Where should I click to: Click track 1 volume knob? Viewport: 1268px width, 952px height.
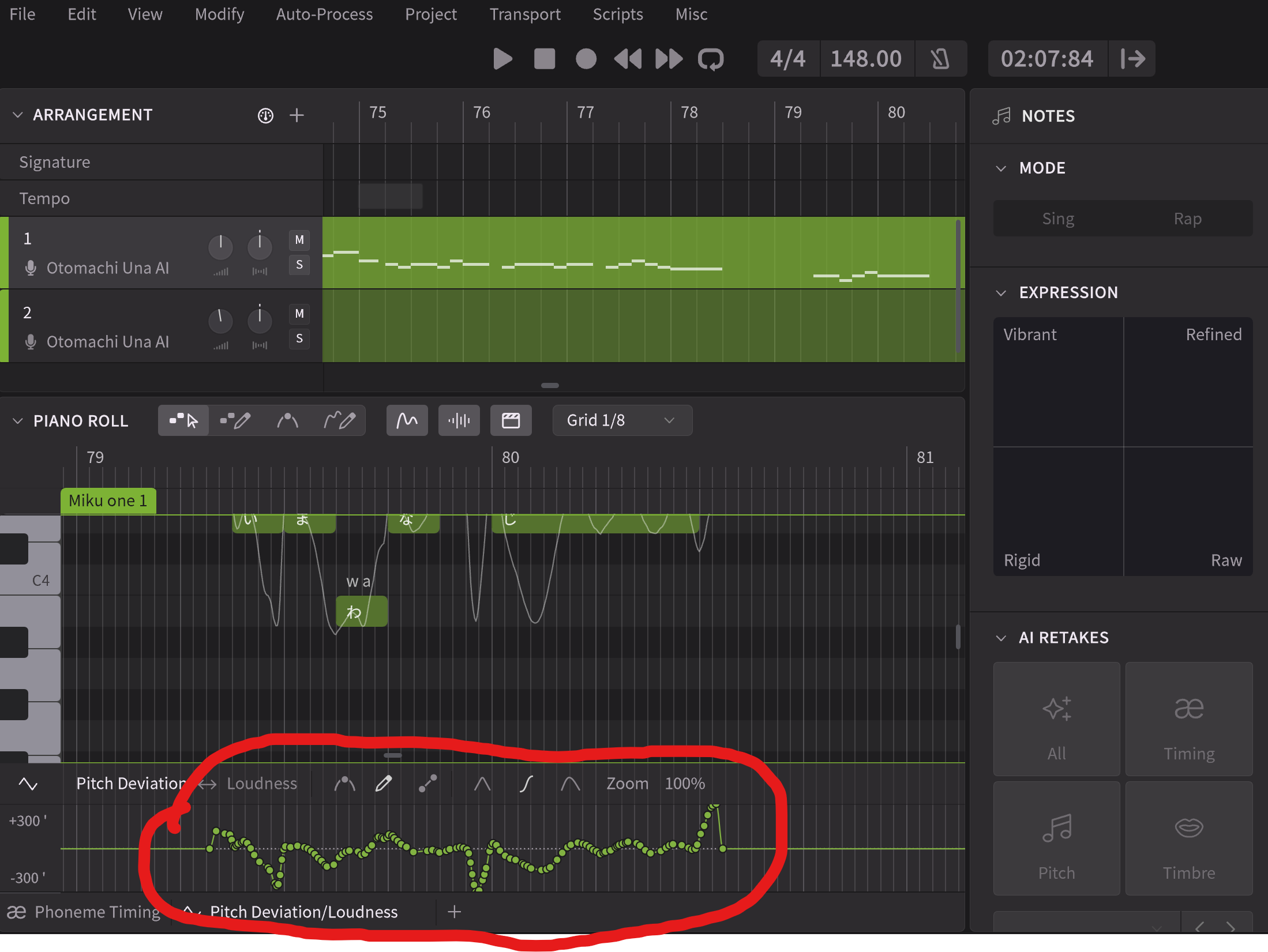pos(220,247)
